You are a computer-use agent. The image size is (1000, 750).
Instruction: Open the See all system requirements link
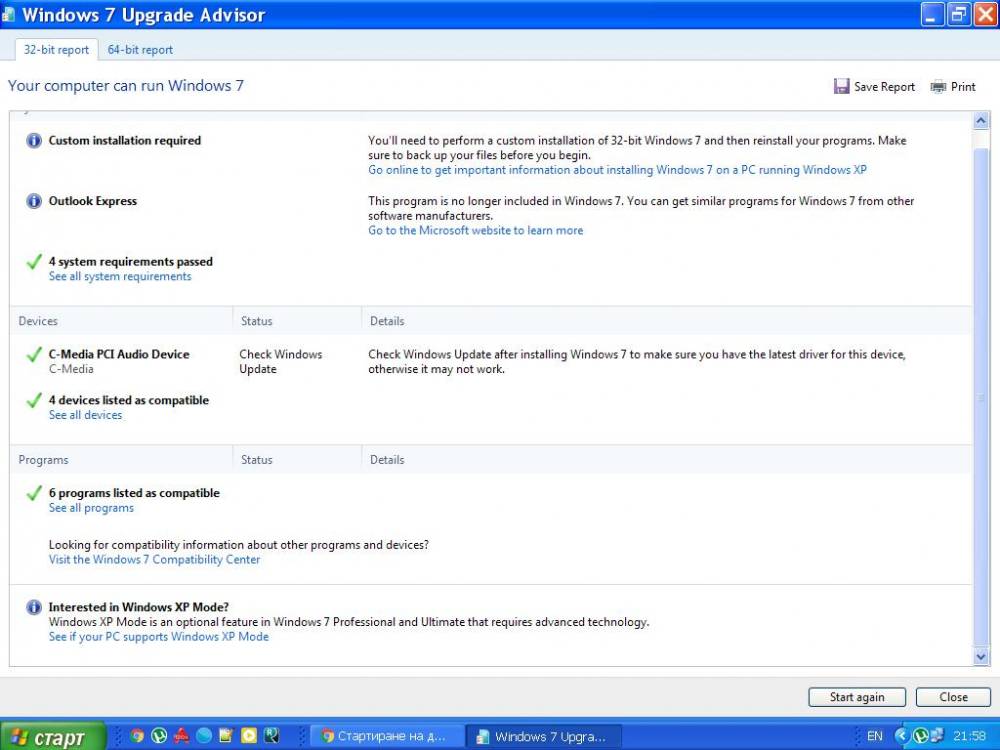click(x=120, y=277)
